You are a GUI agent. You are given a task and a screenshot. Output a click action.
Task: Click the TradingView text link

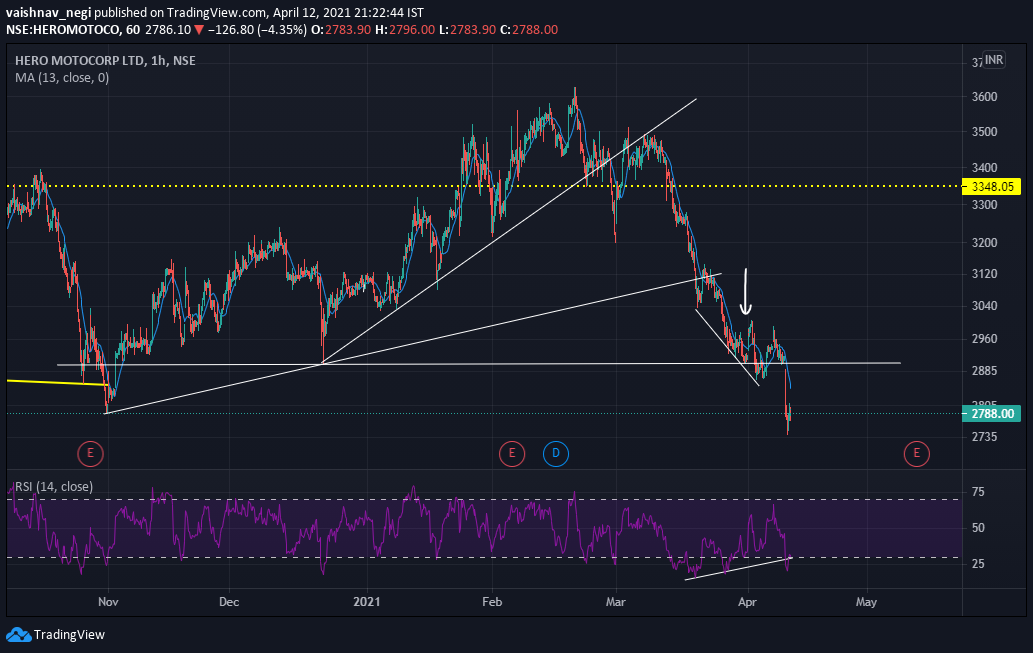pyautogui.click(x=69, y=635)
